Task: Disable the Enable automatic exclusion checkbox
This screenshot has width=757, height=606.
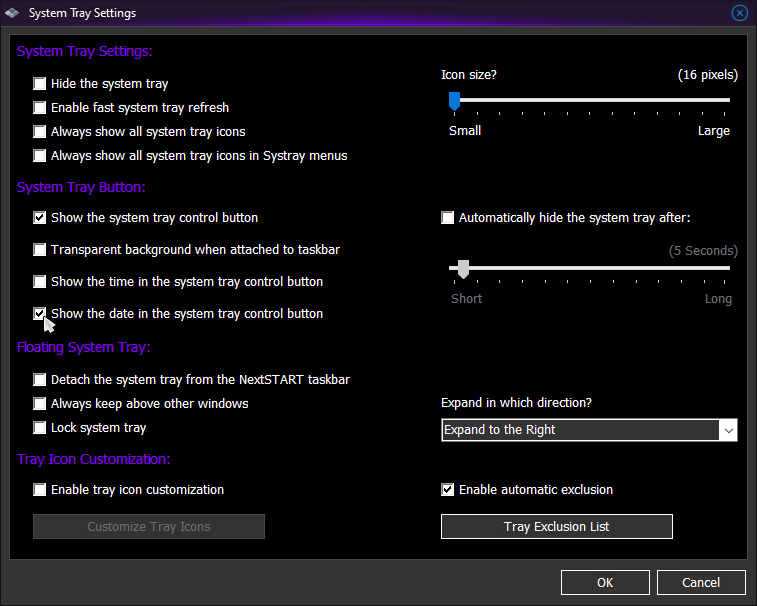Action: tap(448, 490)
